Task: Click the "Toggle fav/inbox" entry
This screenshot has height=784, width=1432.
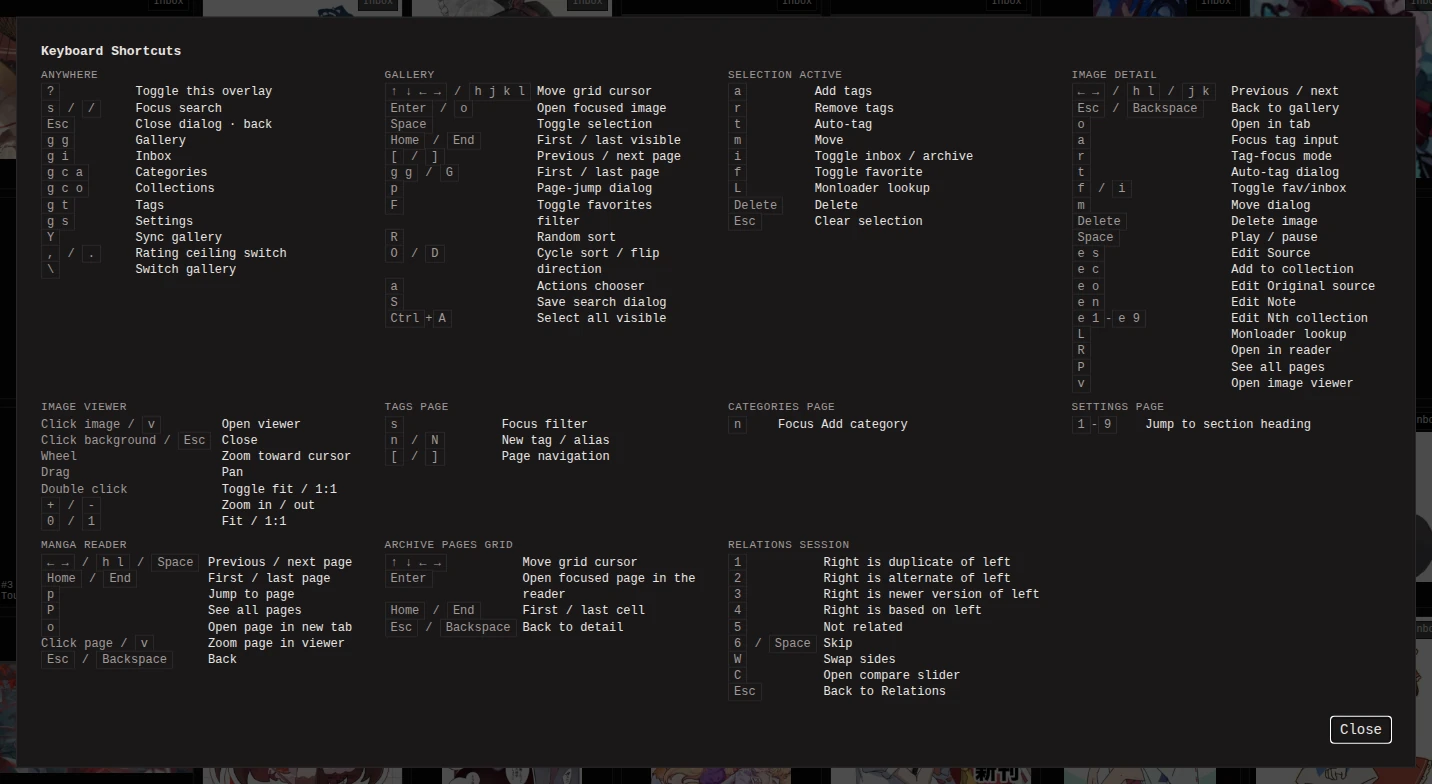Action: (x=1288, y=188)
